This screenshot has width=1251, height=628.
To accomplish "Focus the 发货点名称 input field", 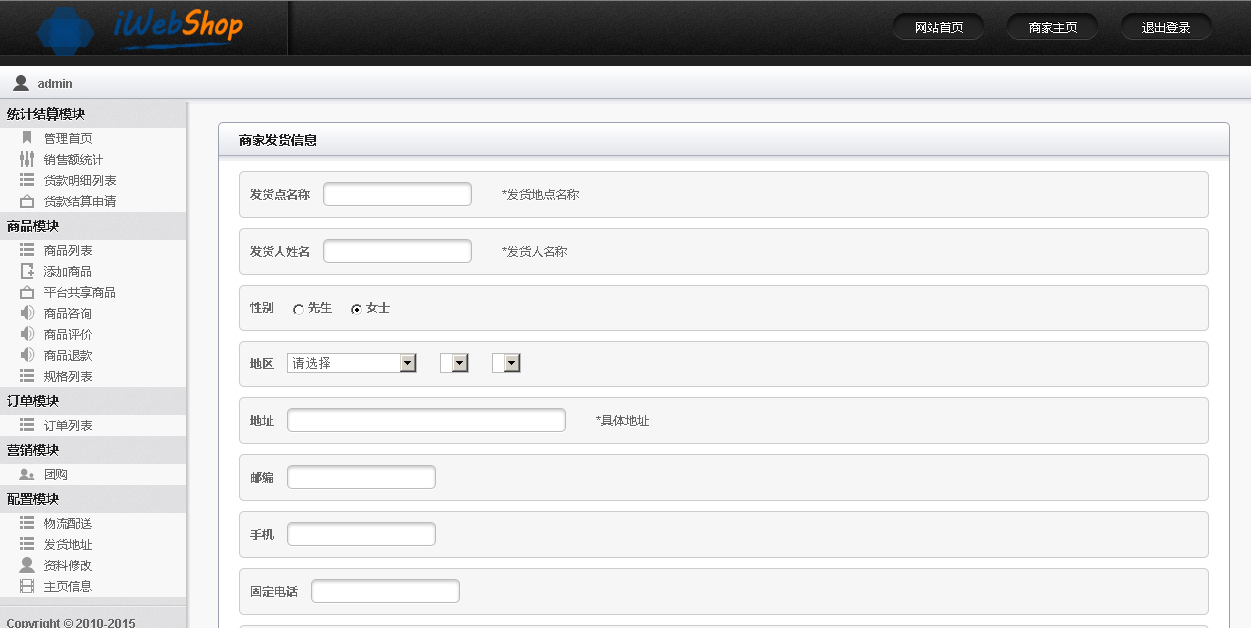I will tap(397, 194).
